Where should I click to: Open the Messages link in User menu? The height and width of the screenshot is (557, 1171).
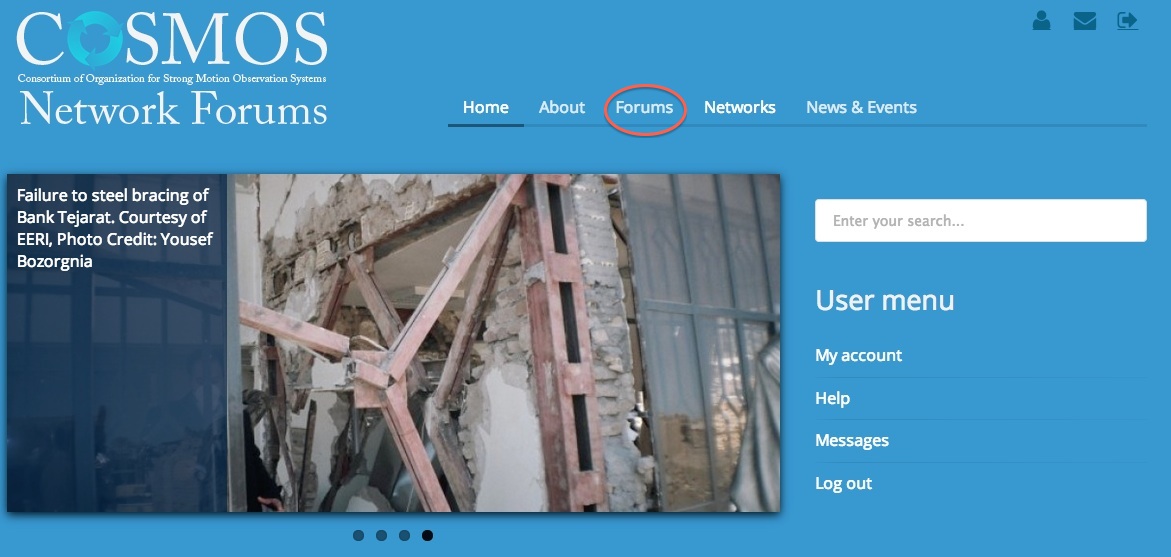coord(851,441)
